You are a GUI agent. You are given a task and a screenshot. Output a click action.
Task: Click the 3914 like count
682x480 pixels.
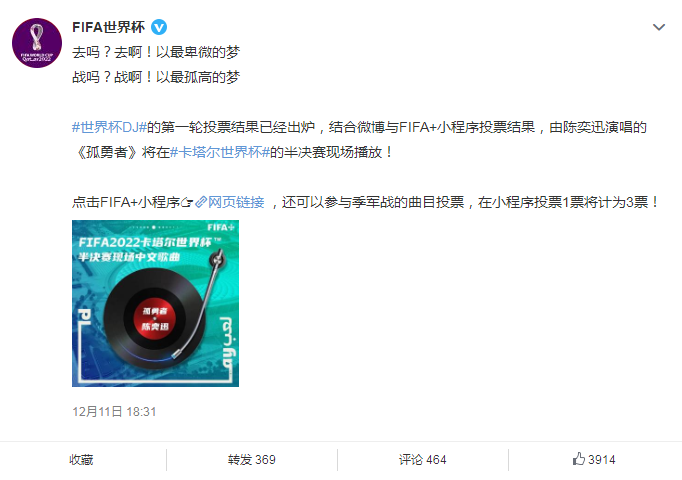coord(602,460)
